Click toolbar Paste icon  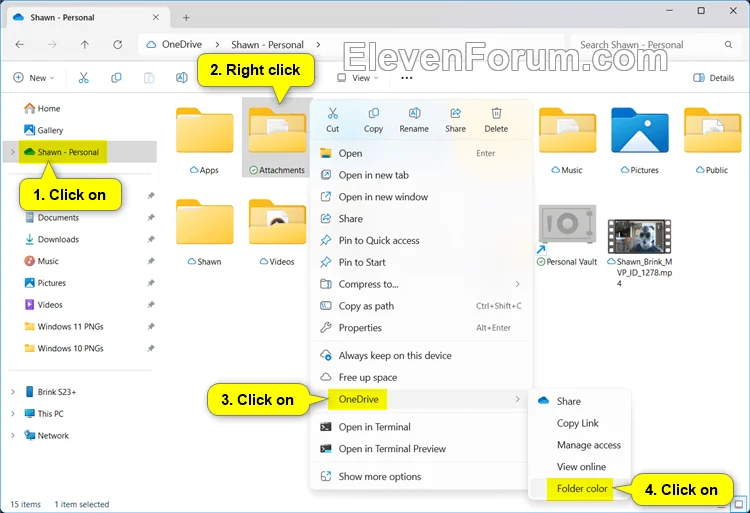(x=149, y=77)
